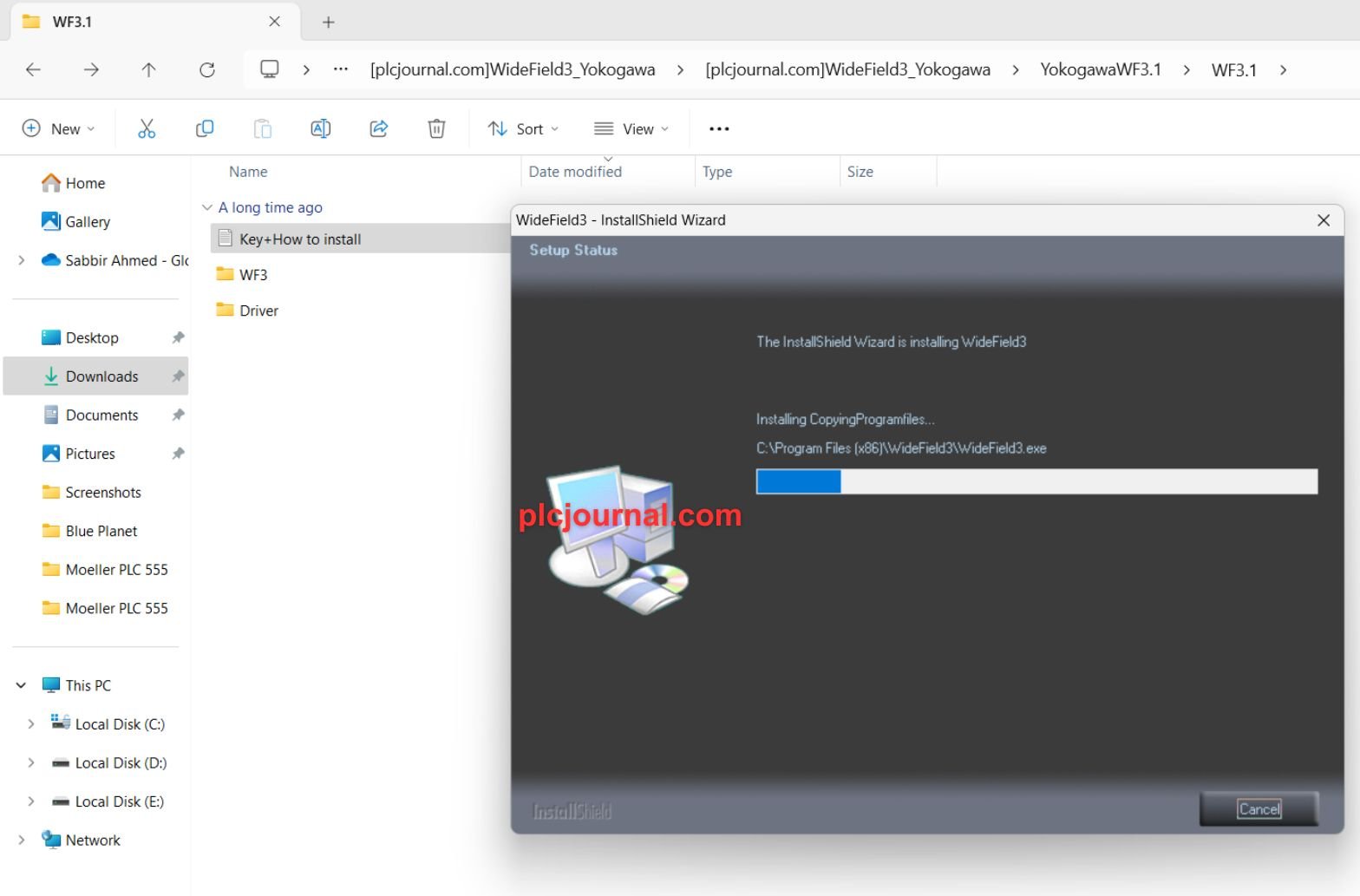Sort by Date modified column header
The width and height of the screenshot is (1360, 896).
tap(575, 172)
